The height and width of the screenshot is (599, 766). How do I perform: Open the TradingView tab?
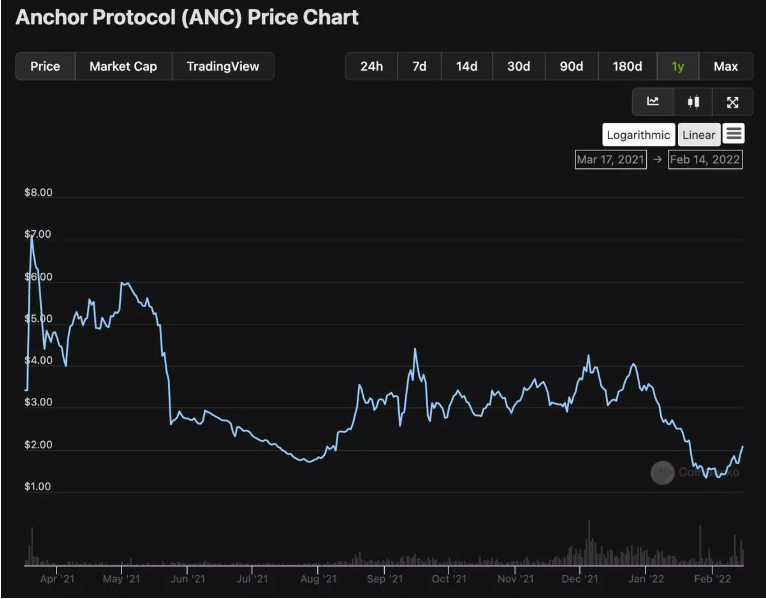point(223,66)
